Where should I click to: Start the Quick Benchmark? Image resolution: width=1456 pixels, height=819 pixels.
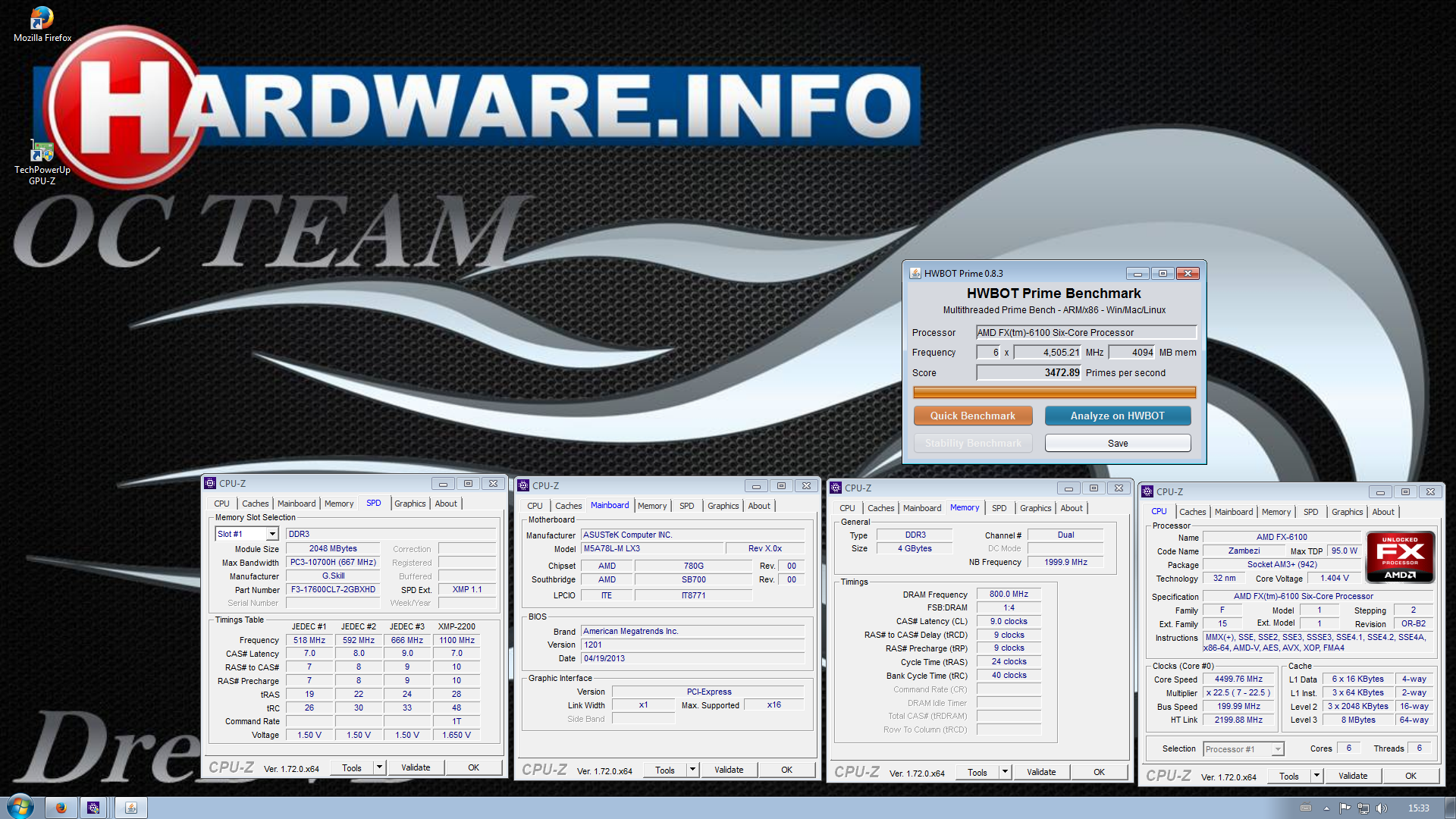(973, 416)
